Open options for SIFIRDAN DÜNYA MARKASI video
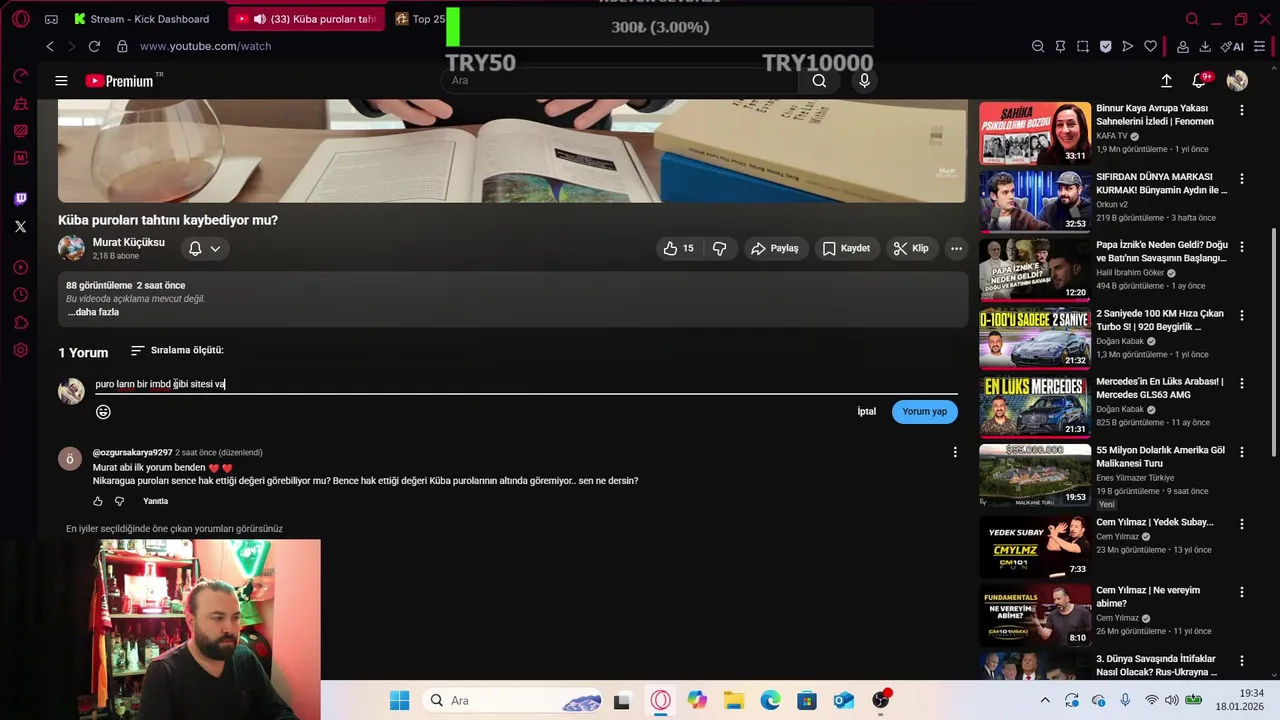 [1242, 179]
